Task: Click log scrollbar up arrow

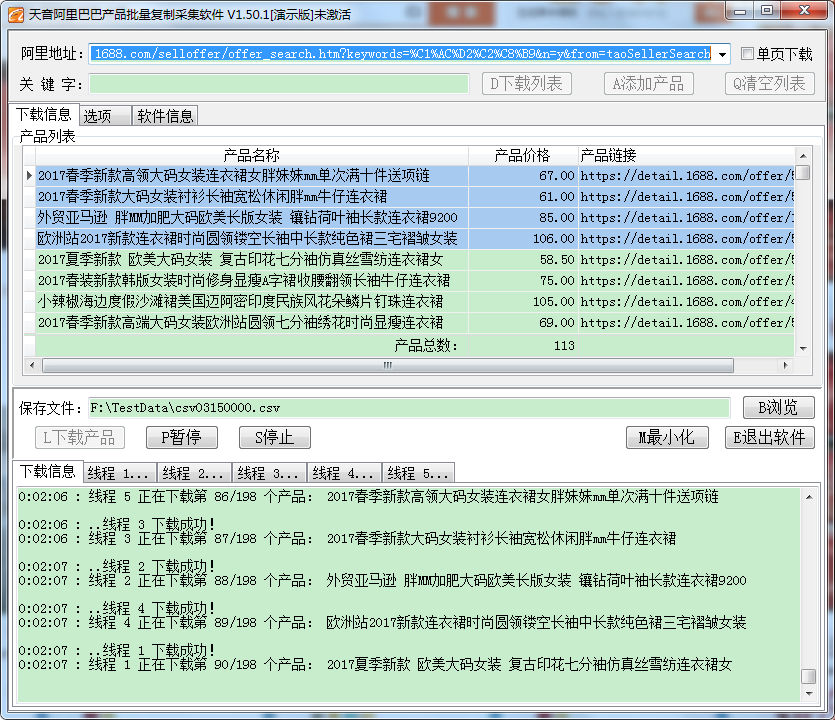Action: point(809,497)
